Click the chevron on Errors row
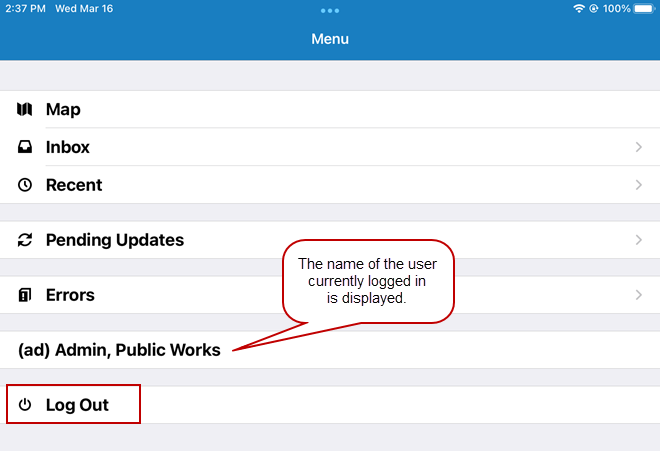Image resolution: width=660 pixels, height=451 pixels. click(x=639, y=295)
